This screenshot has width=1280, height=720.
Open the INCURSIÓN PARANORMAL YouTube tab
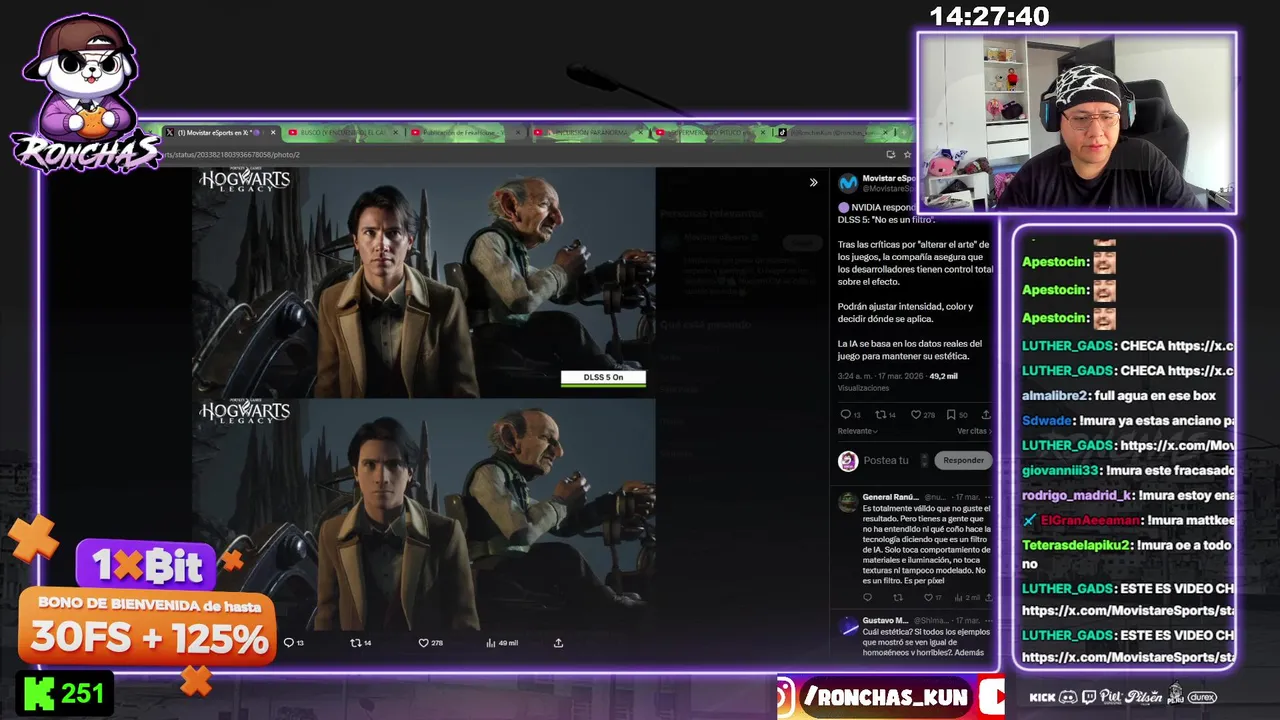point(587,132)
